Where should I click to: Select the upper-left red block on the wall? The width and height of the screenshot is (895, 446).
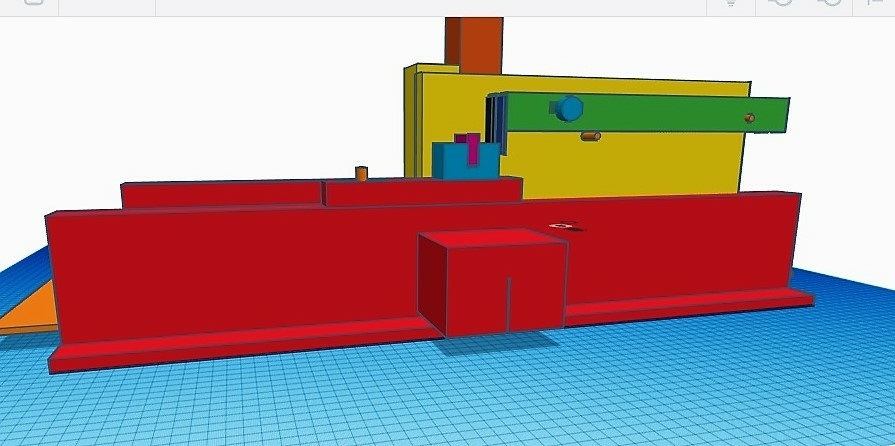221,194
